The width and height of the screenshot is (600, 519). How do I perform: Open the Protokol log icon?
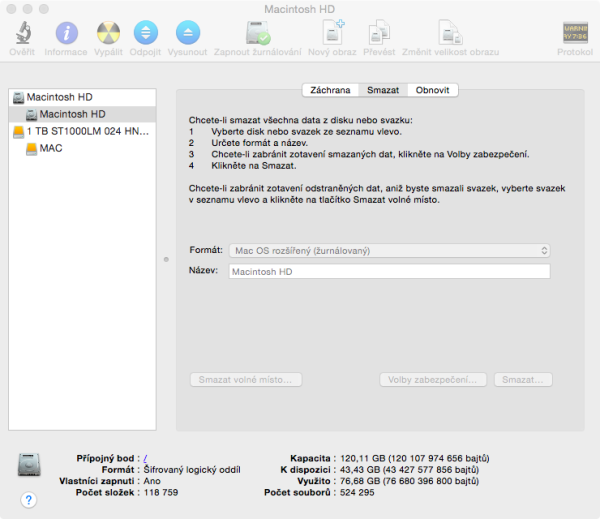tap(575, 34)
